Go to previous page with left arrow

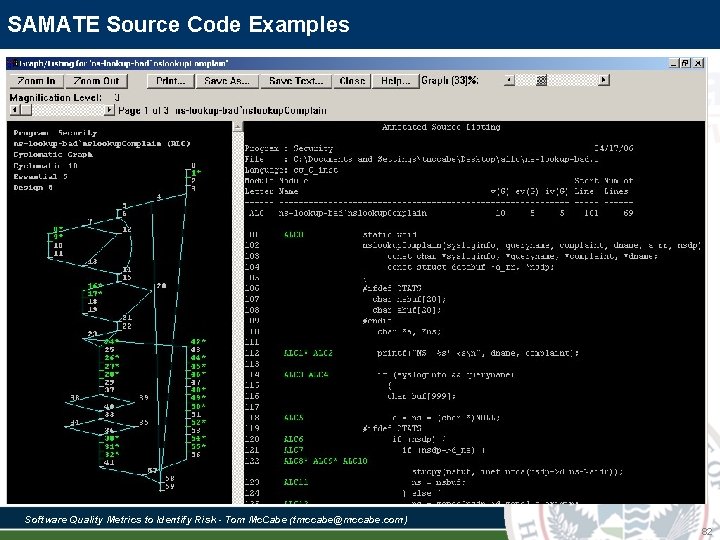(x=15, y=110)
